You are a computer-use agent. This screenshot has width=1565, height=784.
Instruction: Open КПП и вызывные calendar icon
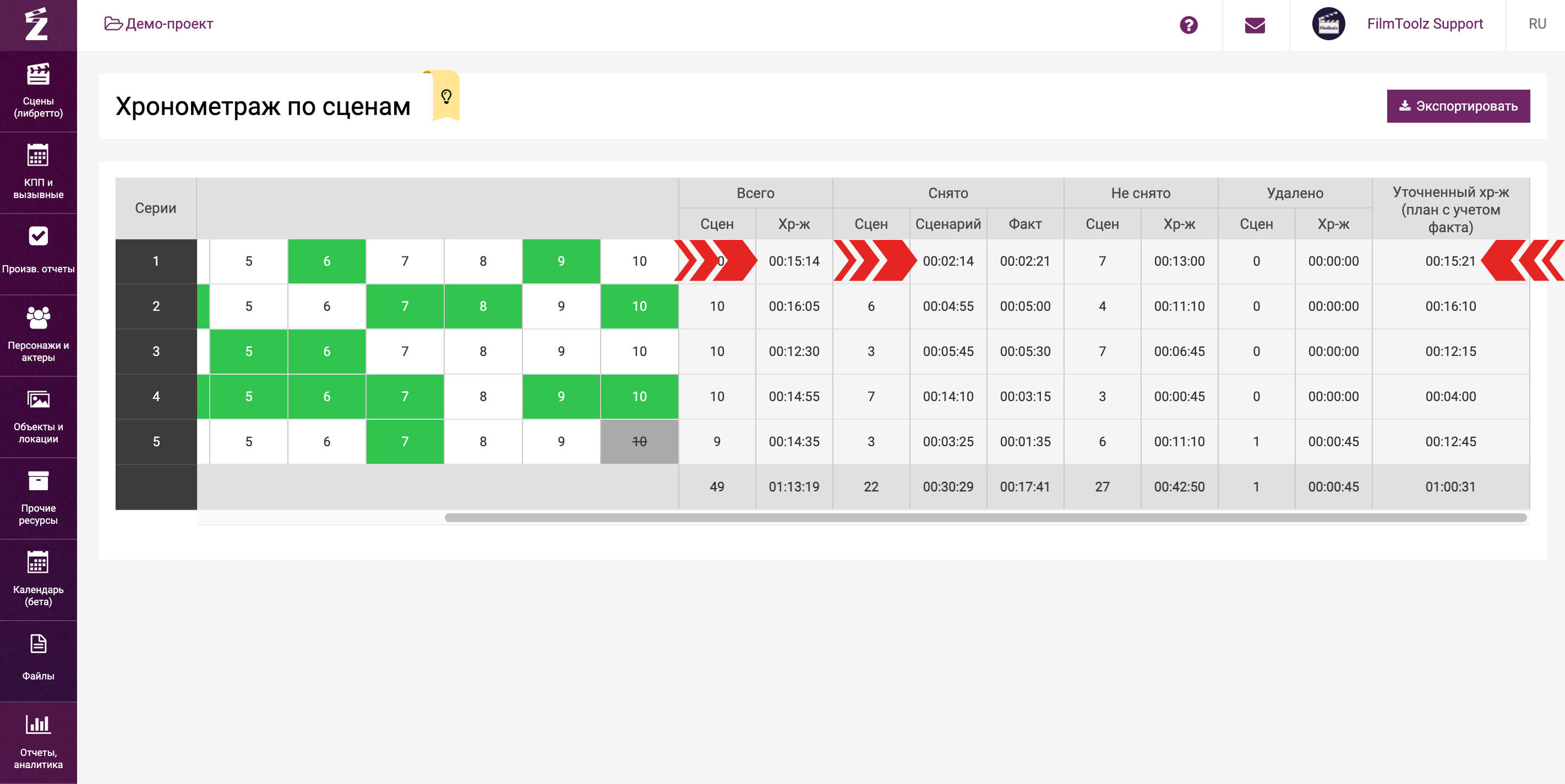[x=39, y=156]
